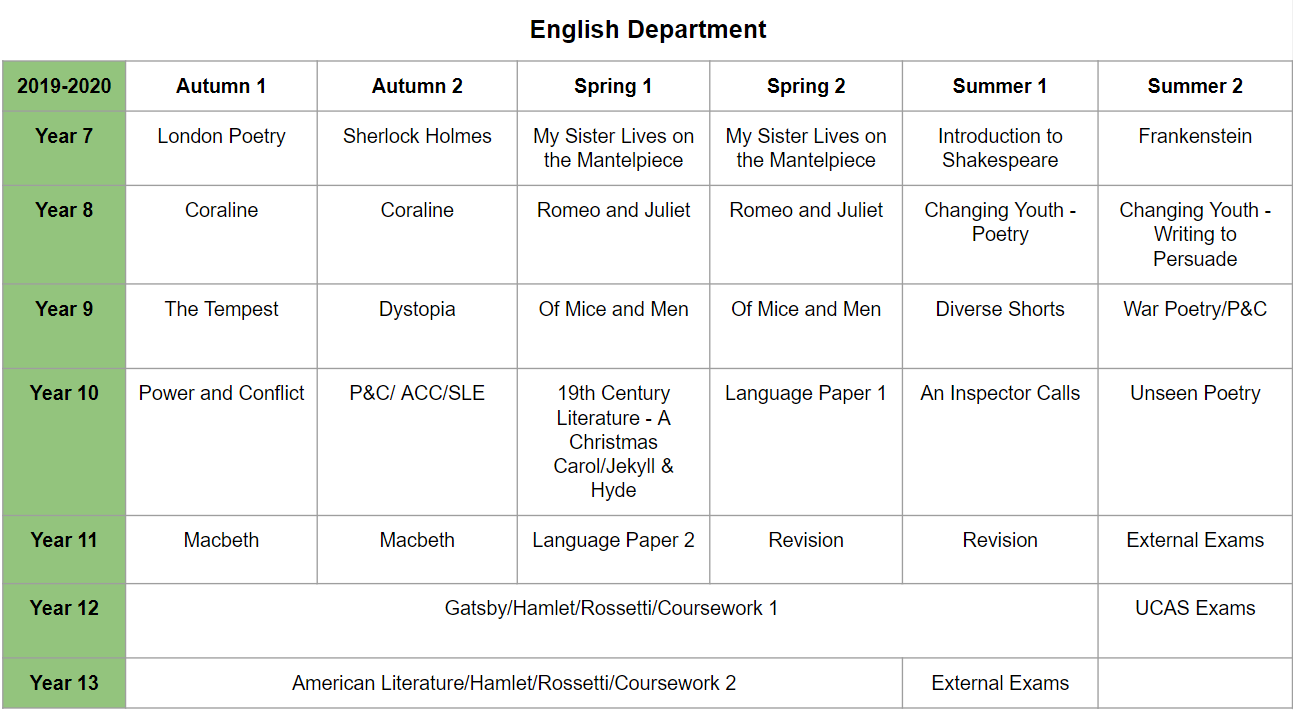Select the 'UCAS Exams' cell
This screenshot has width=1293, height=710.
coord(1195,620)
